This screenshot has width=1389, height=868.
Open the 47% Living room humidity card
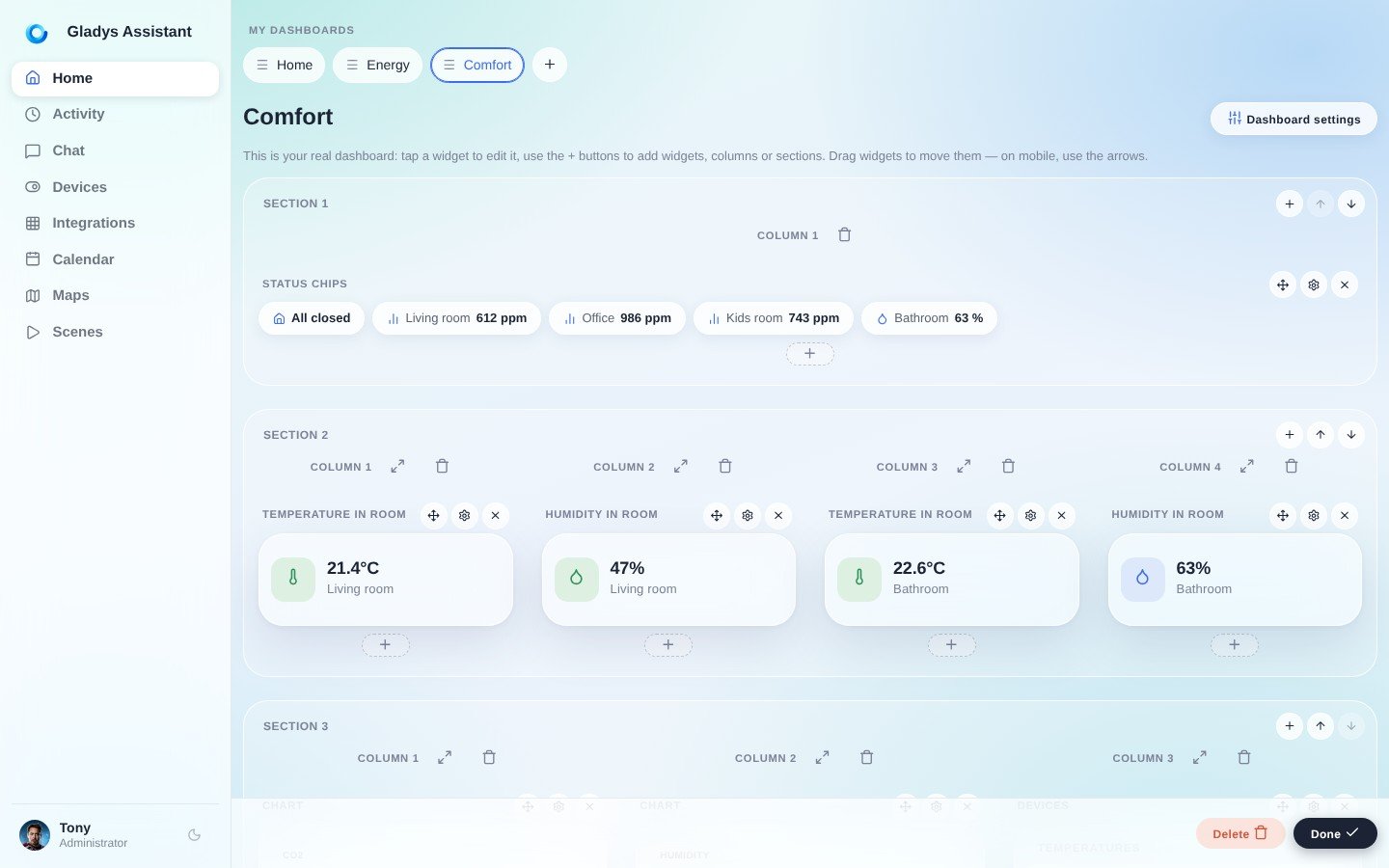(x=668, y=580)
